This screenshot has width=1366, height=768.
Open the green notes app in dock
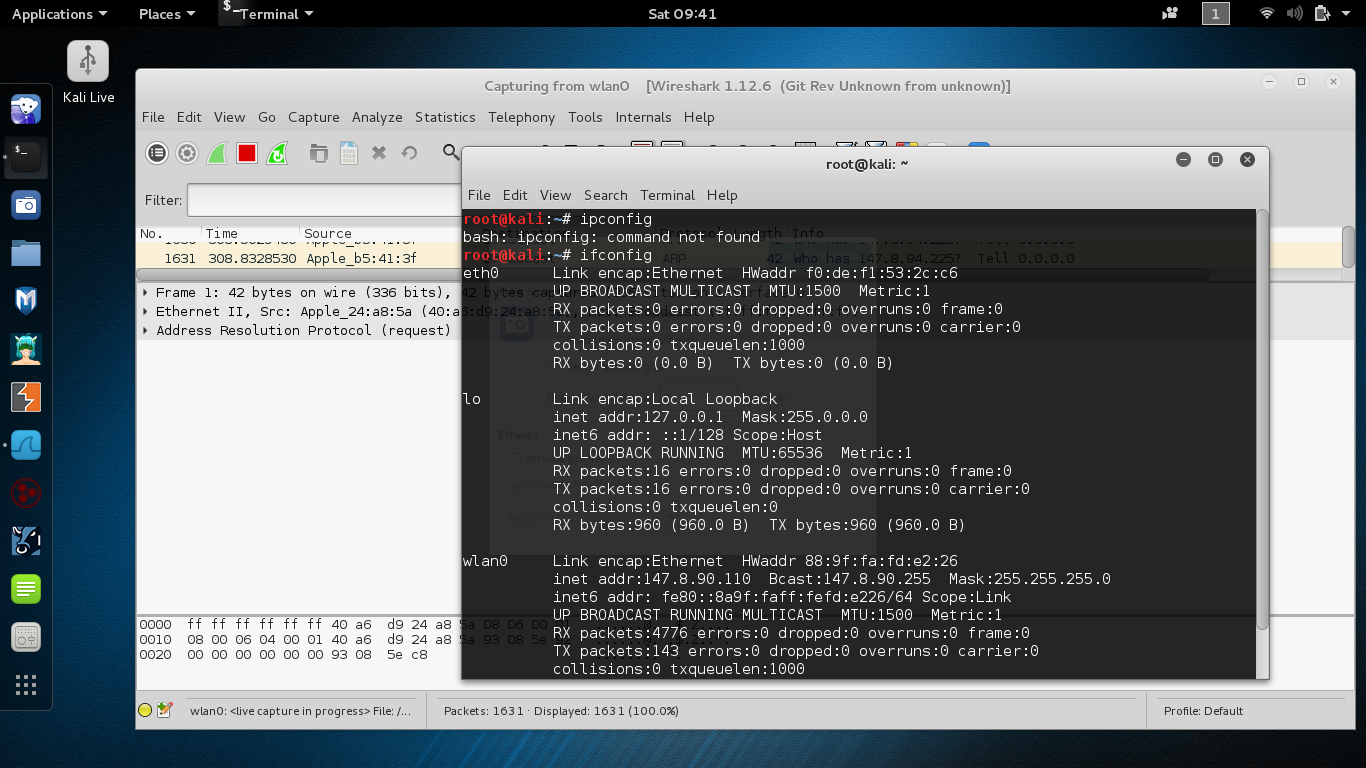(x=26, y=589)
